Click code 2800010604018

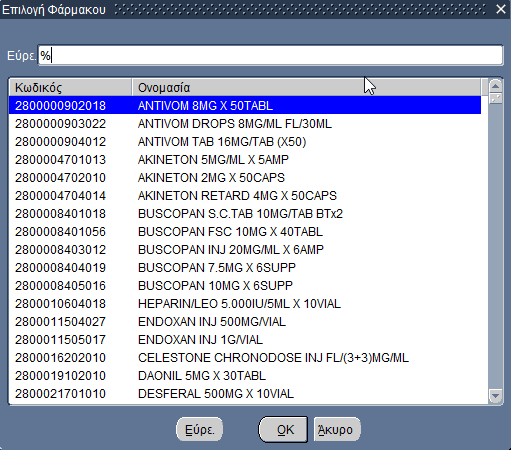[x=60, y=304]
